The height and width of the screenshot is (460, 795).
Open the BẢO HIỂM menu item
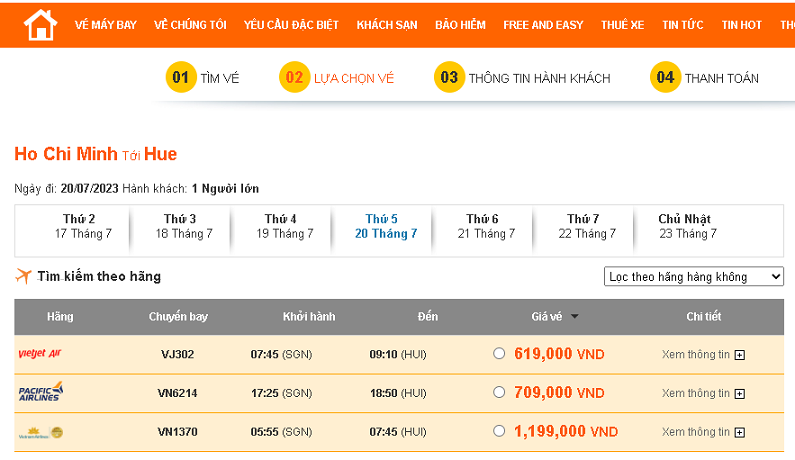tap(460, 25)
